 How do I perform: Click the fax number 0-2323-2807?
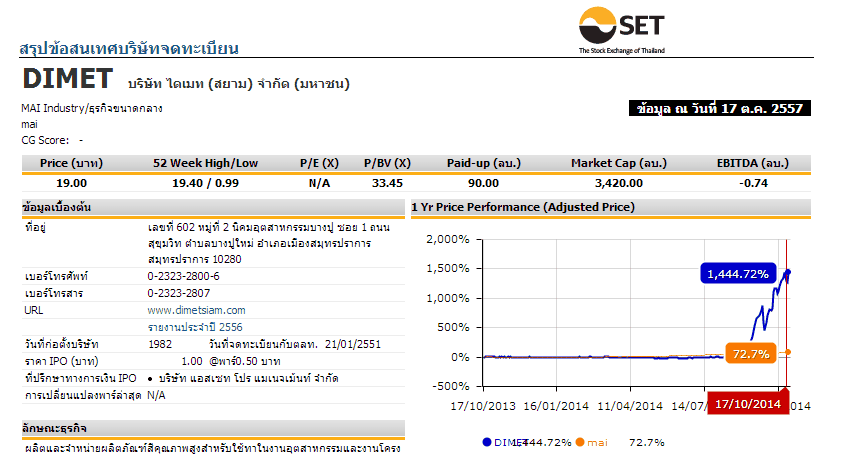point(179,293)
